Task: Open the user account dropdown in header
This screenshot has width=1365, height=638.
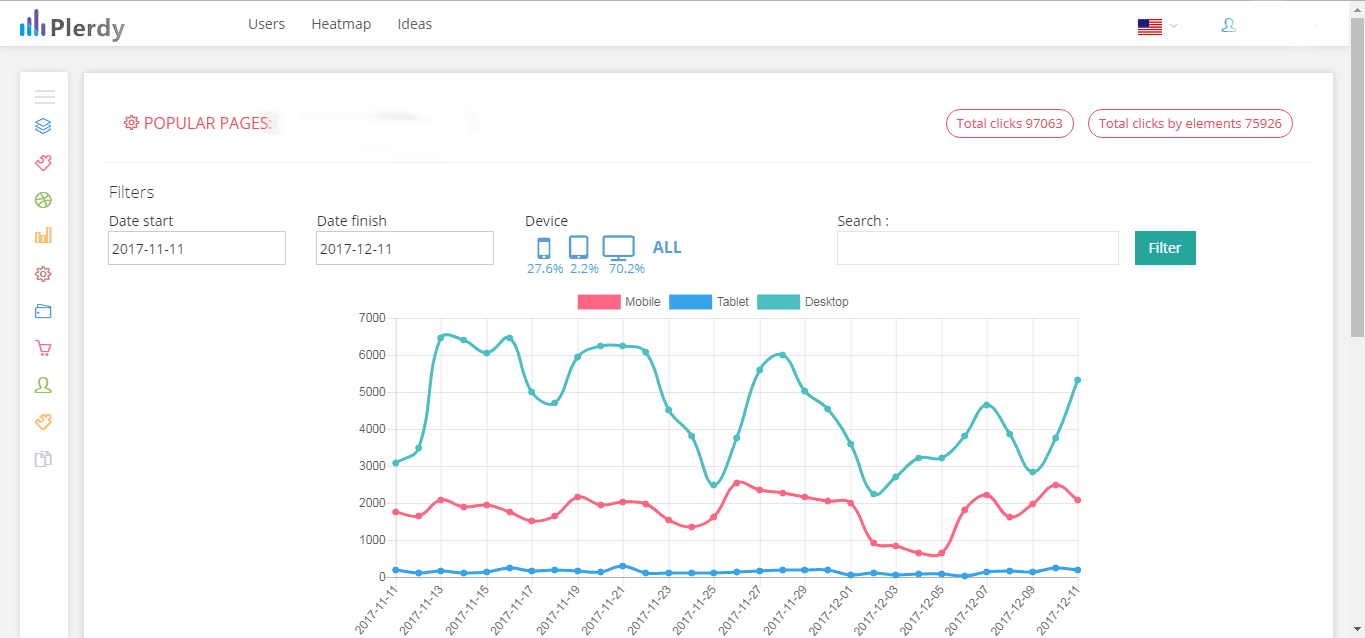Action: (x=1268, y=26)
